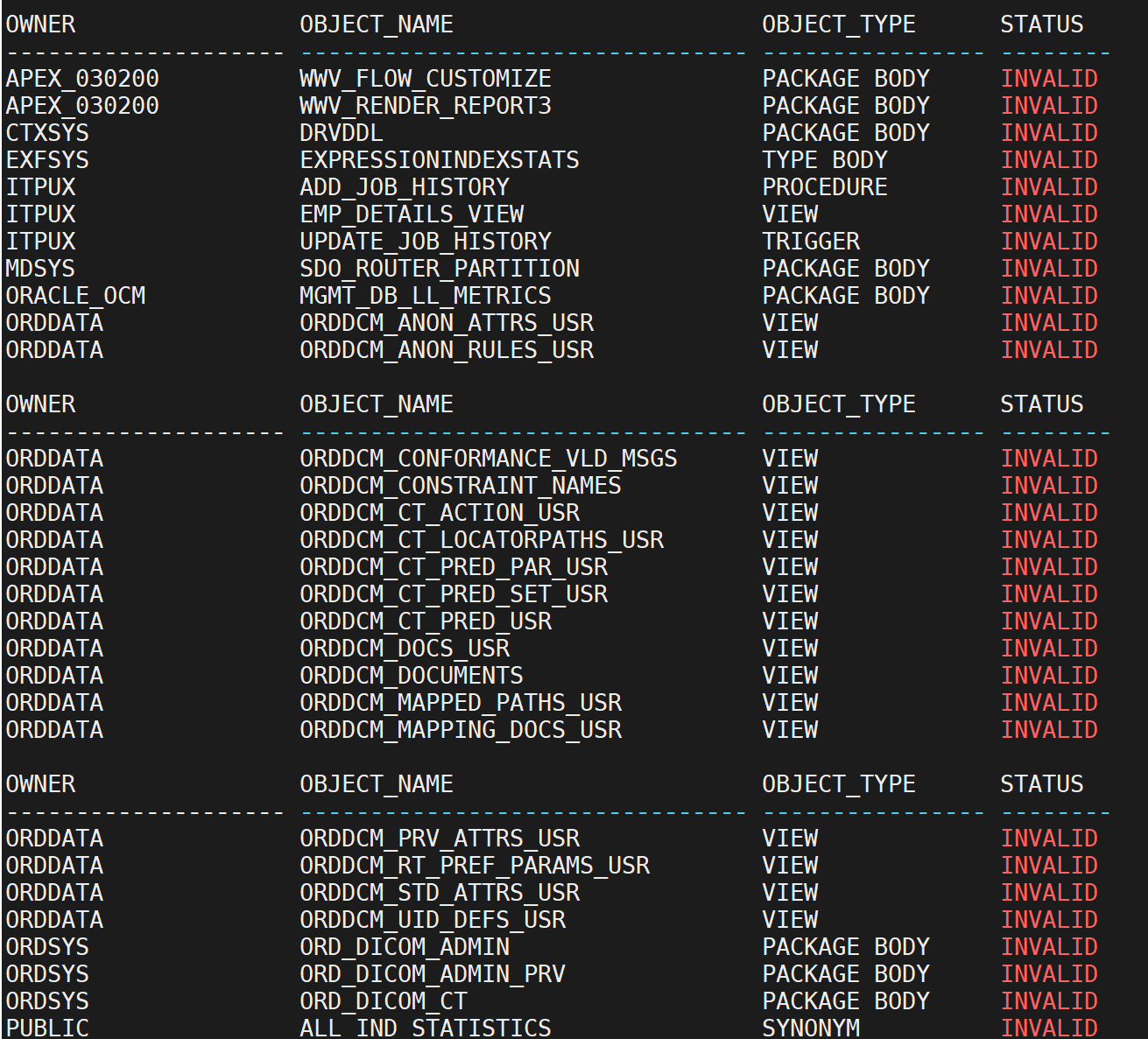Click the ORDDCM_MAPPING_DOCS_USR object name
The width and height of the screenshot is (1148, 1039).
tap(461, 730)
